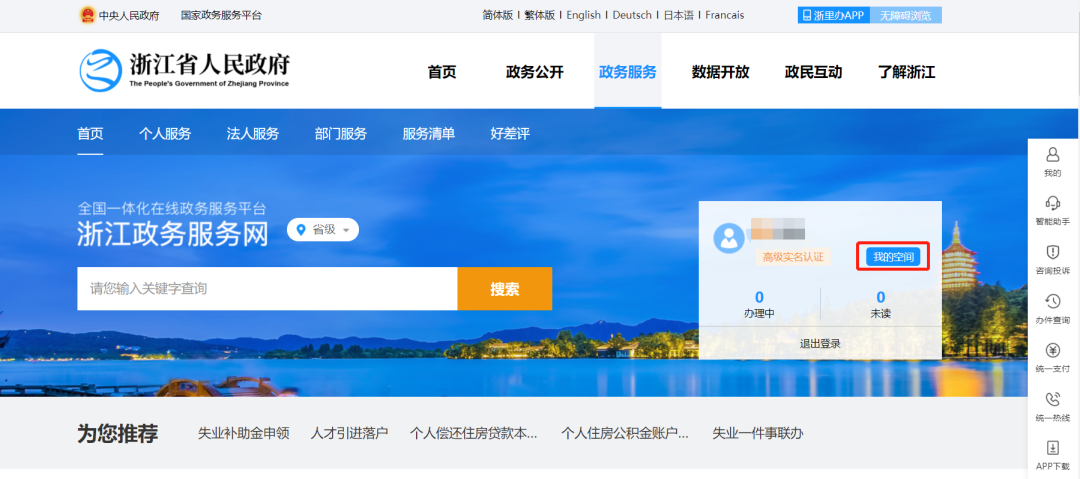Open the 数据开放 menu item
The height and width of the screenshot is (479, 1080).
point(720,72)
